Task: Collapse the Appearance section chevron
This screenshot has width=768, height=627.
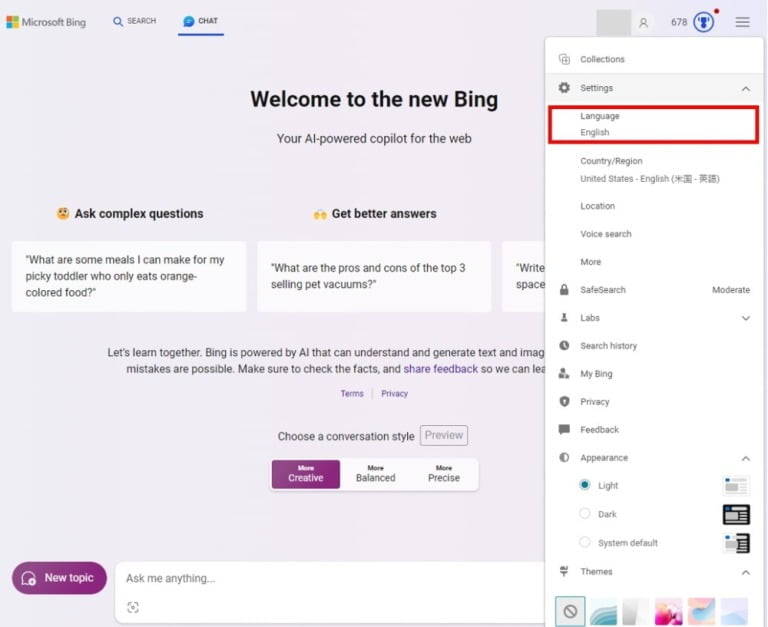Action: tap(745, 458)
